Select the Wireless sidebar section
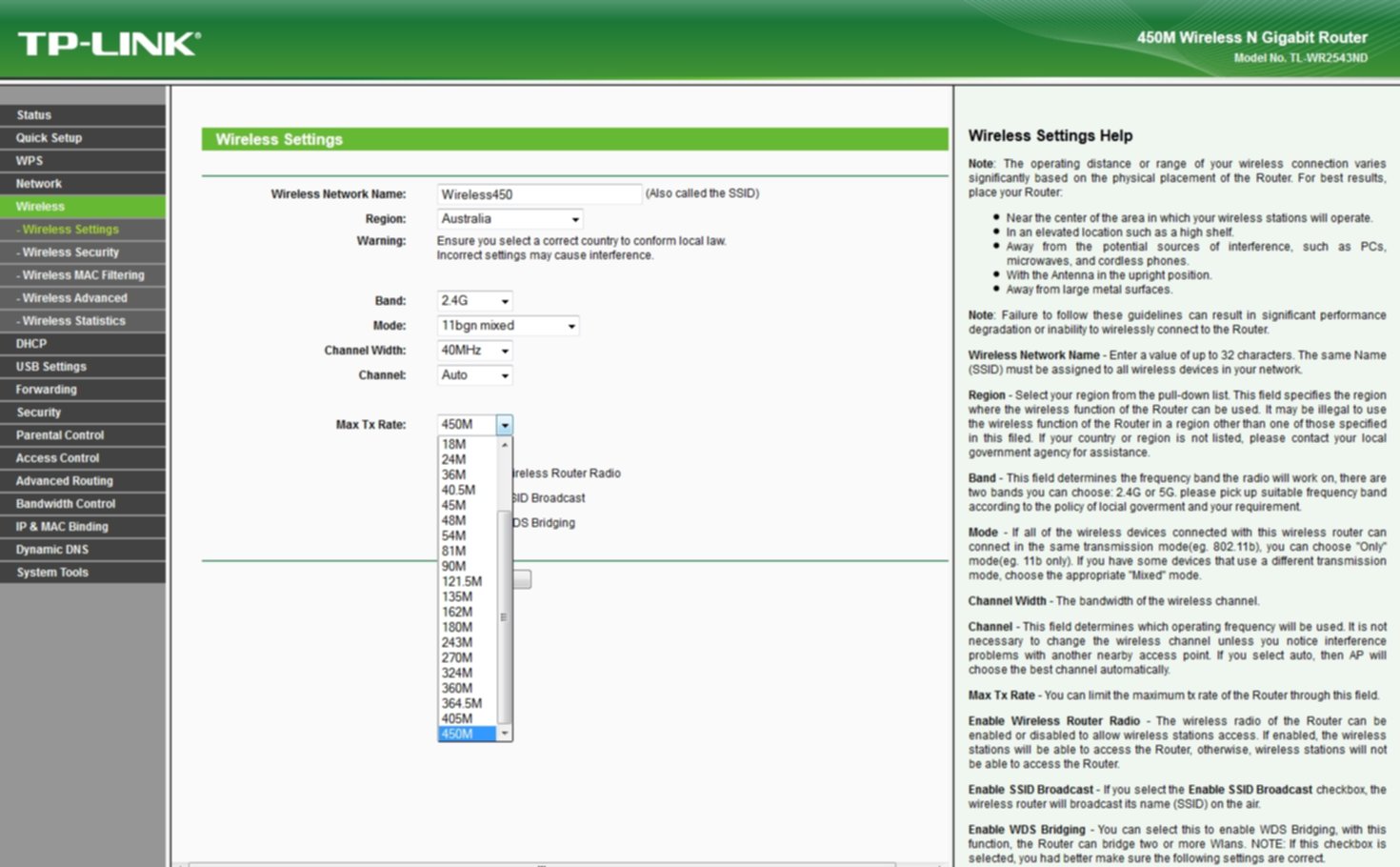The width and height of the screenshot is (1400, 867). tap(83, 207)
